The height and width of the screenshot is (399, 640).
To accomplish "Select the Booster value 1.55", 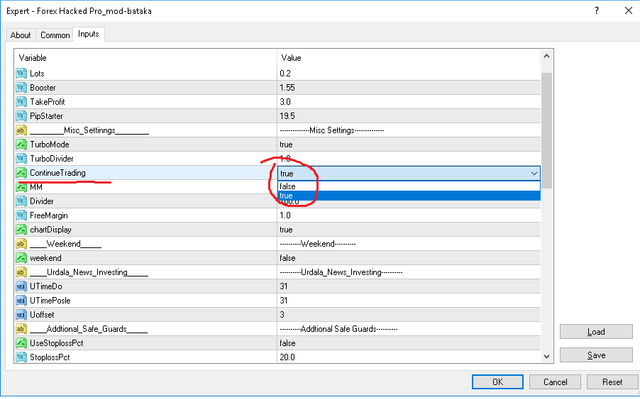I will (x=287, y=88).
